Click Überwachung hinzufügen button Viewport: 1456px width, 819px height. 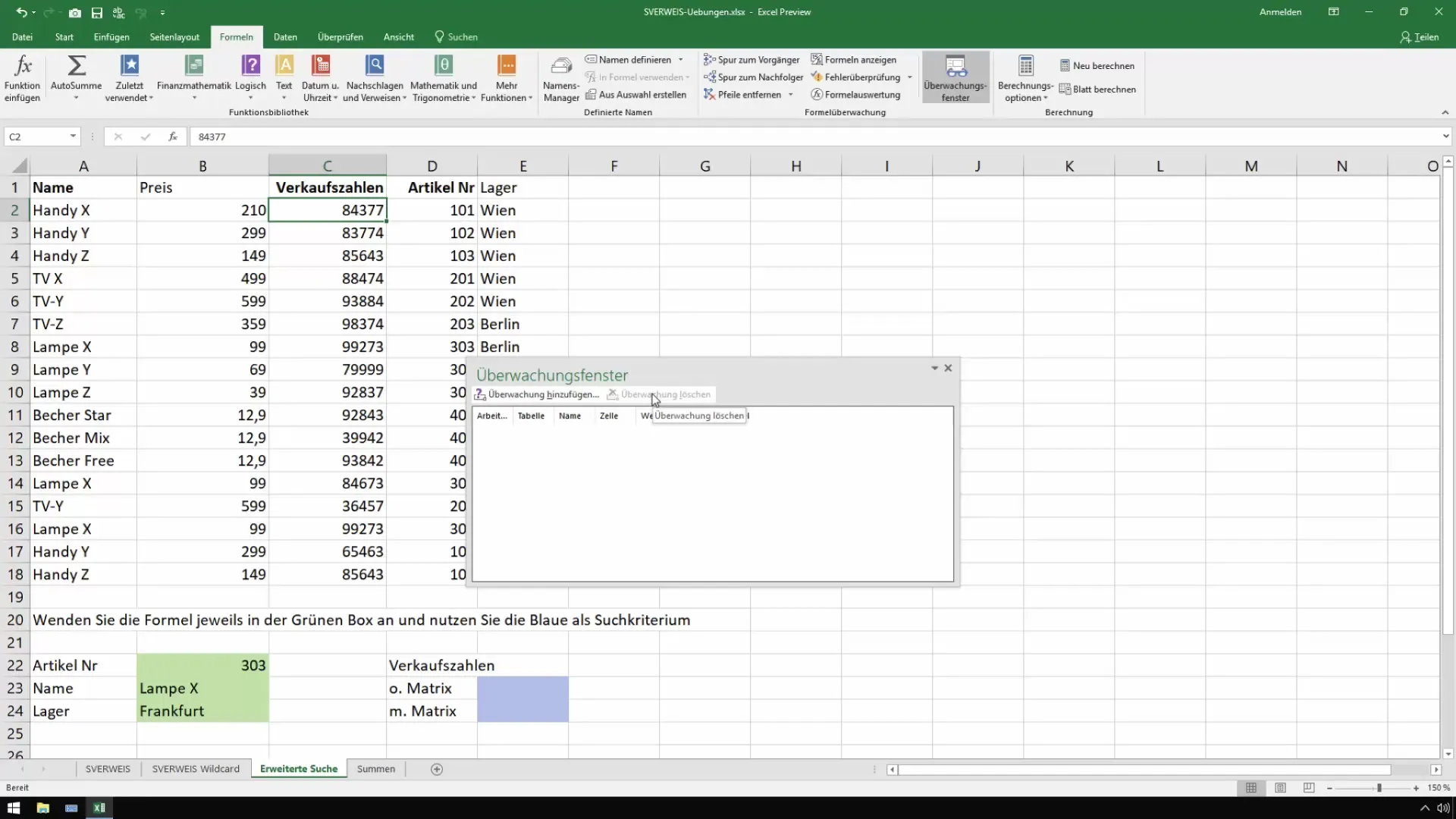tap(535, 394)
